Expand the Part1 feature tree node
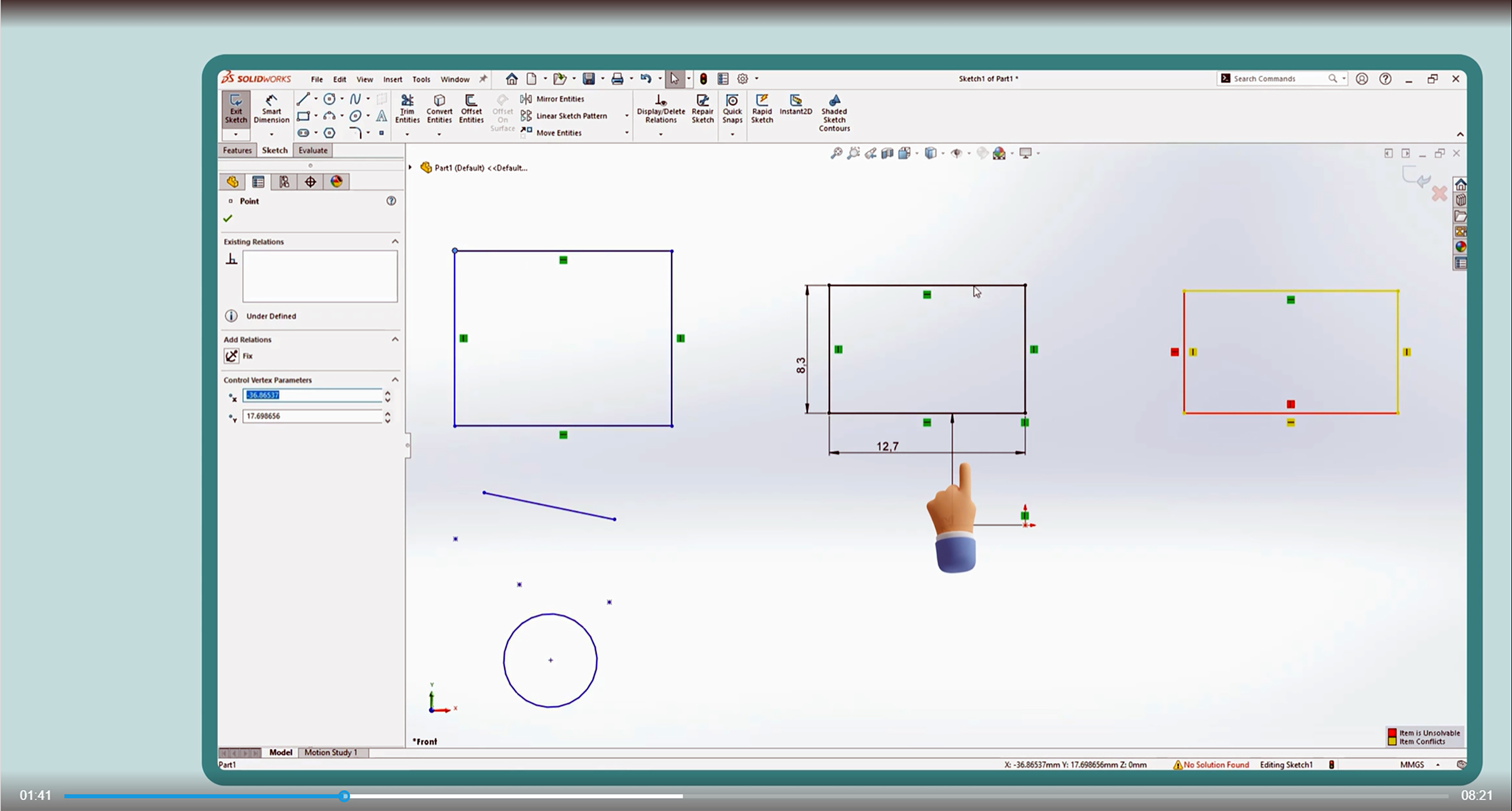The height and width of the screenshot is (811, 1512). (410, 168)
